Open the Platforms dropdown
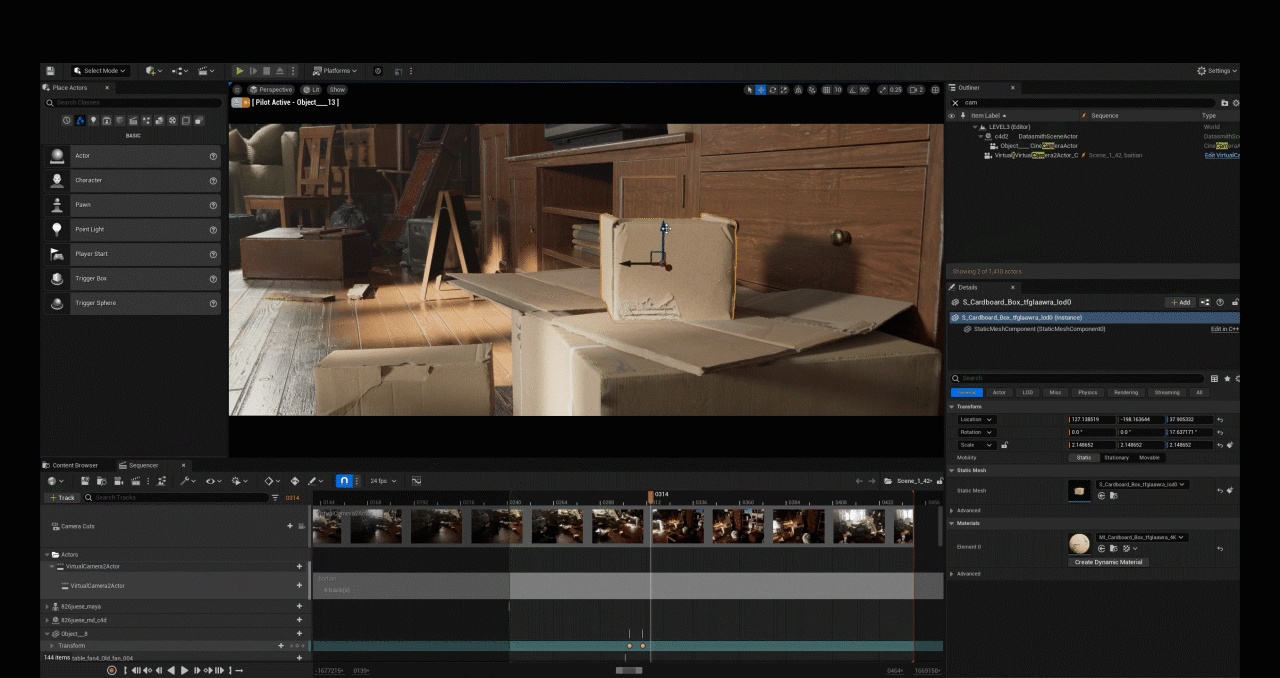 (335, 71)
